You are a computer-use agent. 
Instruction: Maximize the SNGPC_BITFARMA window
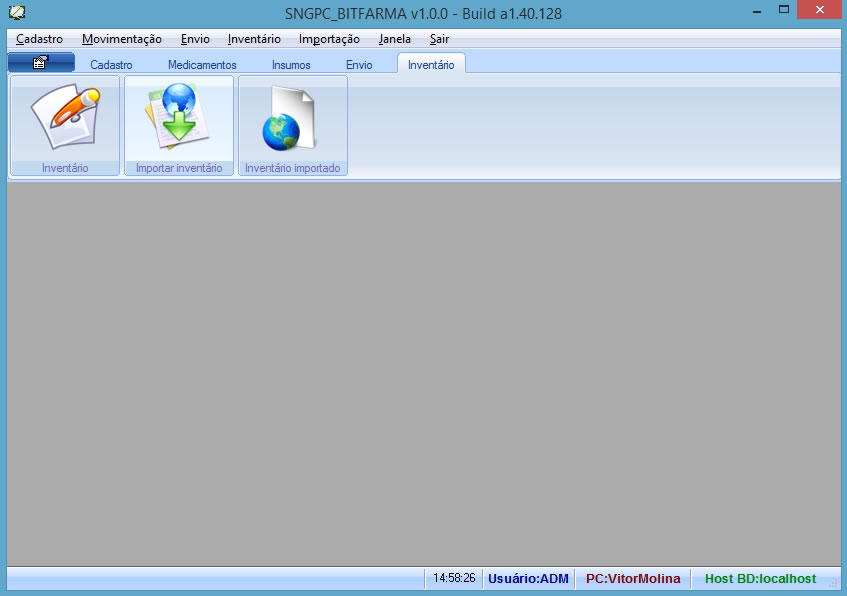[784, 10]
